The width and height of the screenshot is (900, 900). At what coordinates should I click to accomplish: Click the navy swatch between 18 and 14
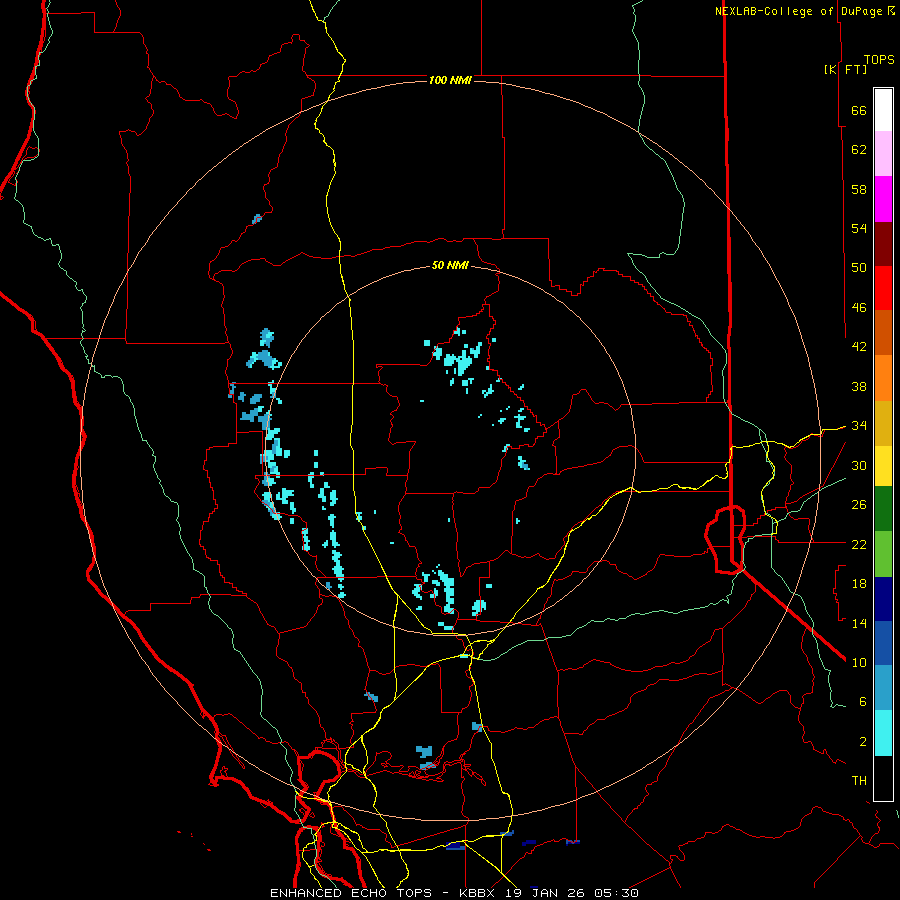click(883, 599)
